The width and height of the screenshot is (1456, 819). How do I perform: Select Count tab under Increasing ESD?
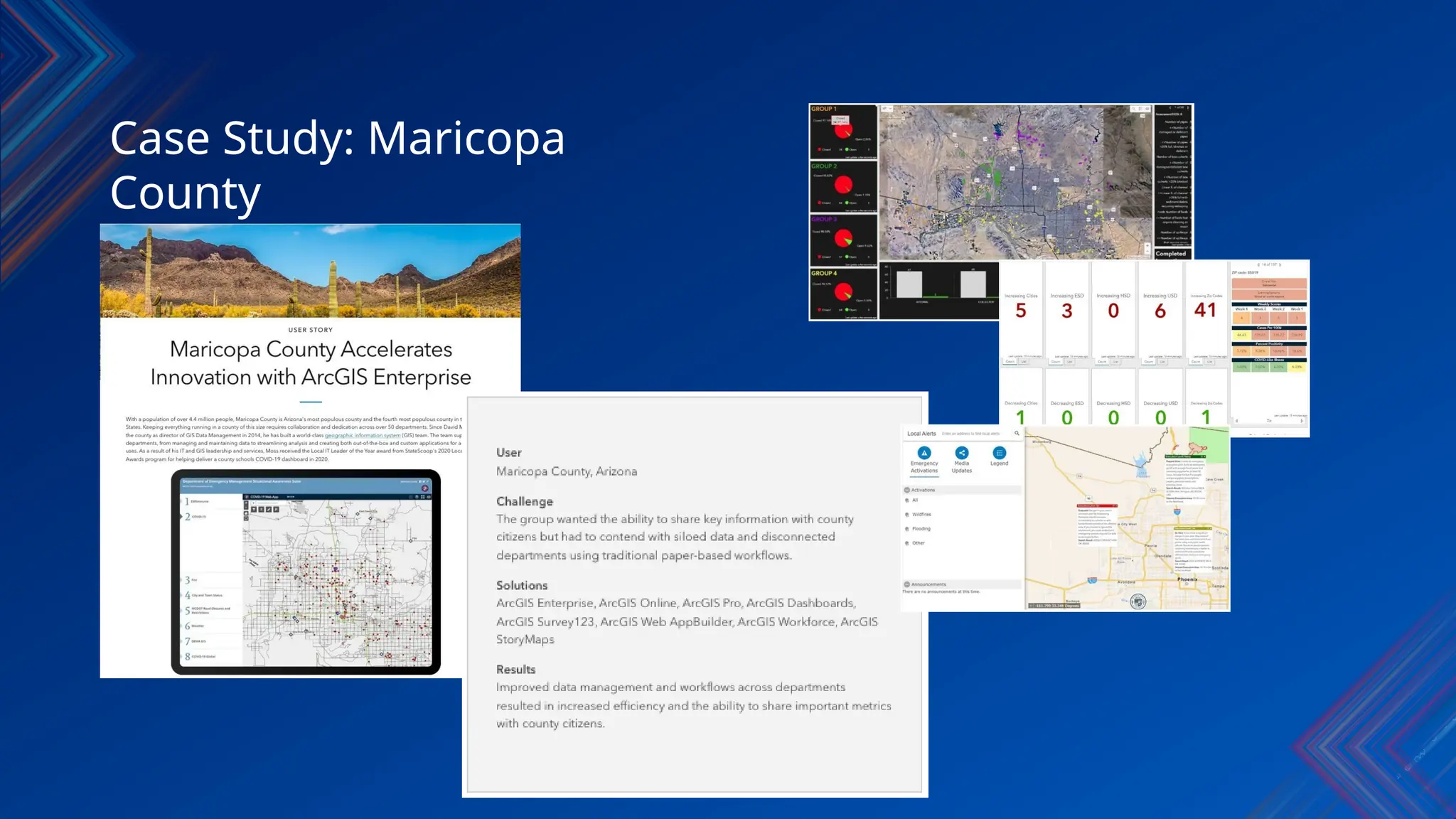pos(1056,362)
